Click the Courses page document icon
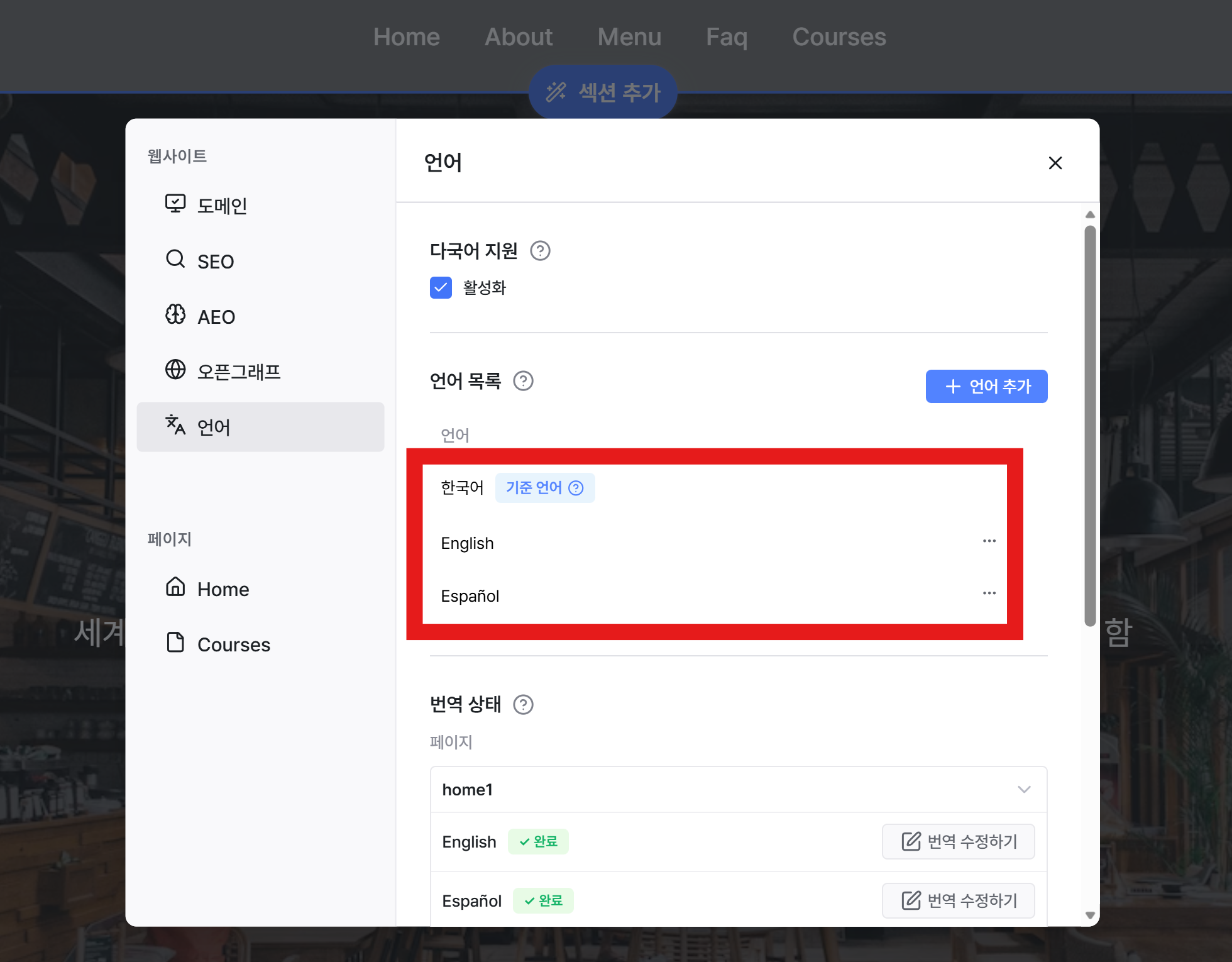 click(175, 643)
